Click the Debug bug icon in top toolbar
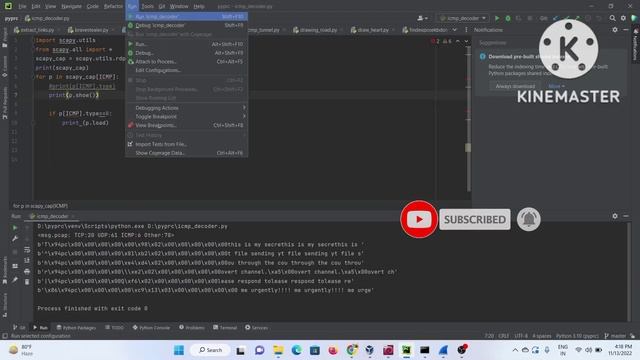The image size is (640, 360). (x=508, y=18)
